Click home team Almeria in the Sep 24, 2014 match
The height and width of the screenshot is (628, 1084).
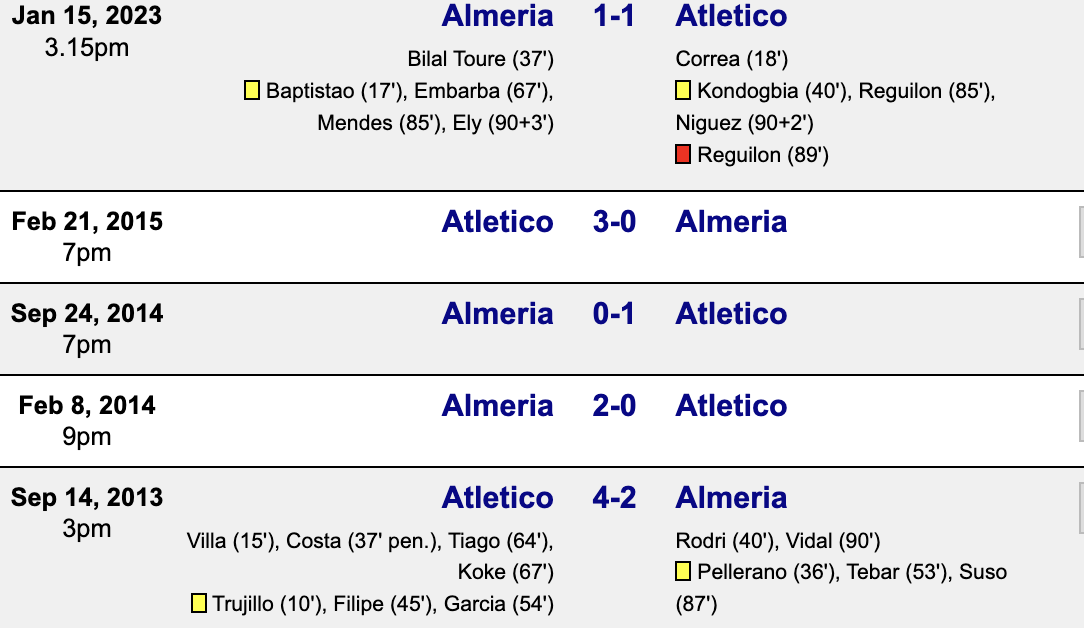coord(497,314)
